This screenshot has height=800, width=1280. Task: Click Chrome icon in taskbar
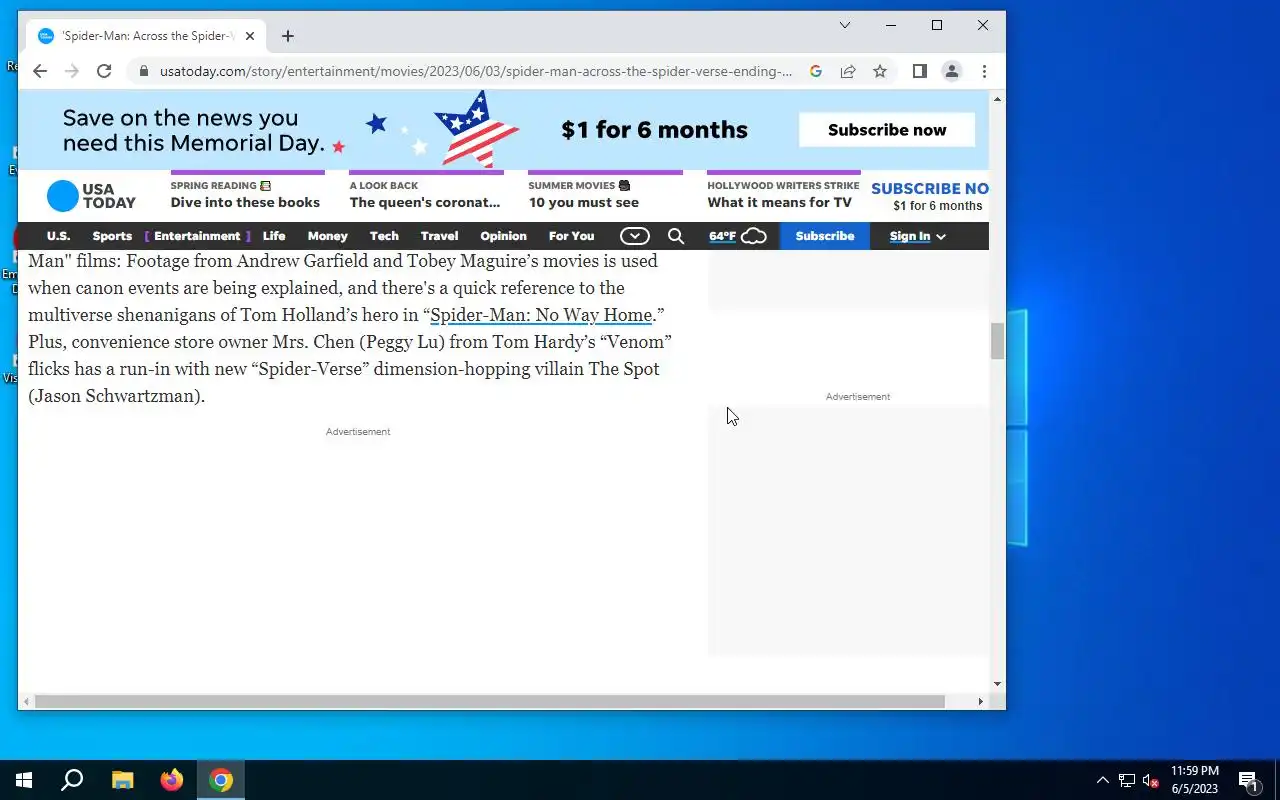[221, 780]
